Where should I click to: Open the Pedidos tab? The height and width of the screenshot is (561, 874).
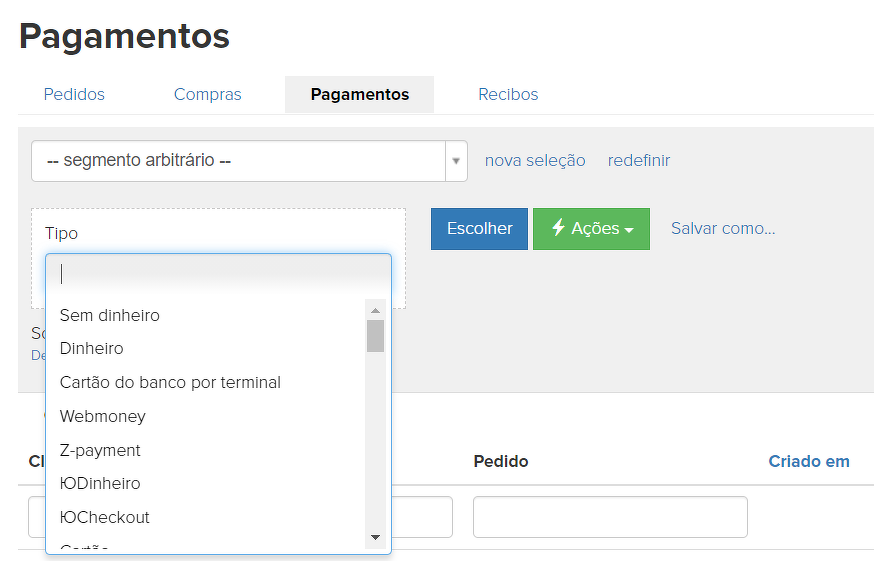tap(74, 94)
